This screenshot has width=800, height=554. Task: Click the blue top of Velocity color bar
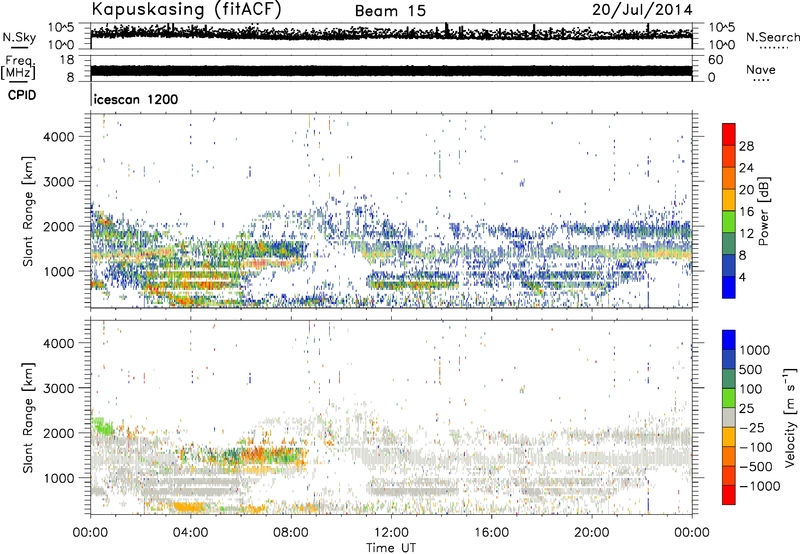coord(729,340)
